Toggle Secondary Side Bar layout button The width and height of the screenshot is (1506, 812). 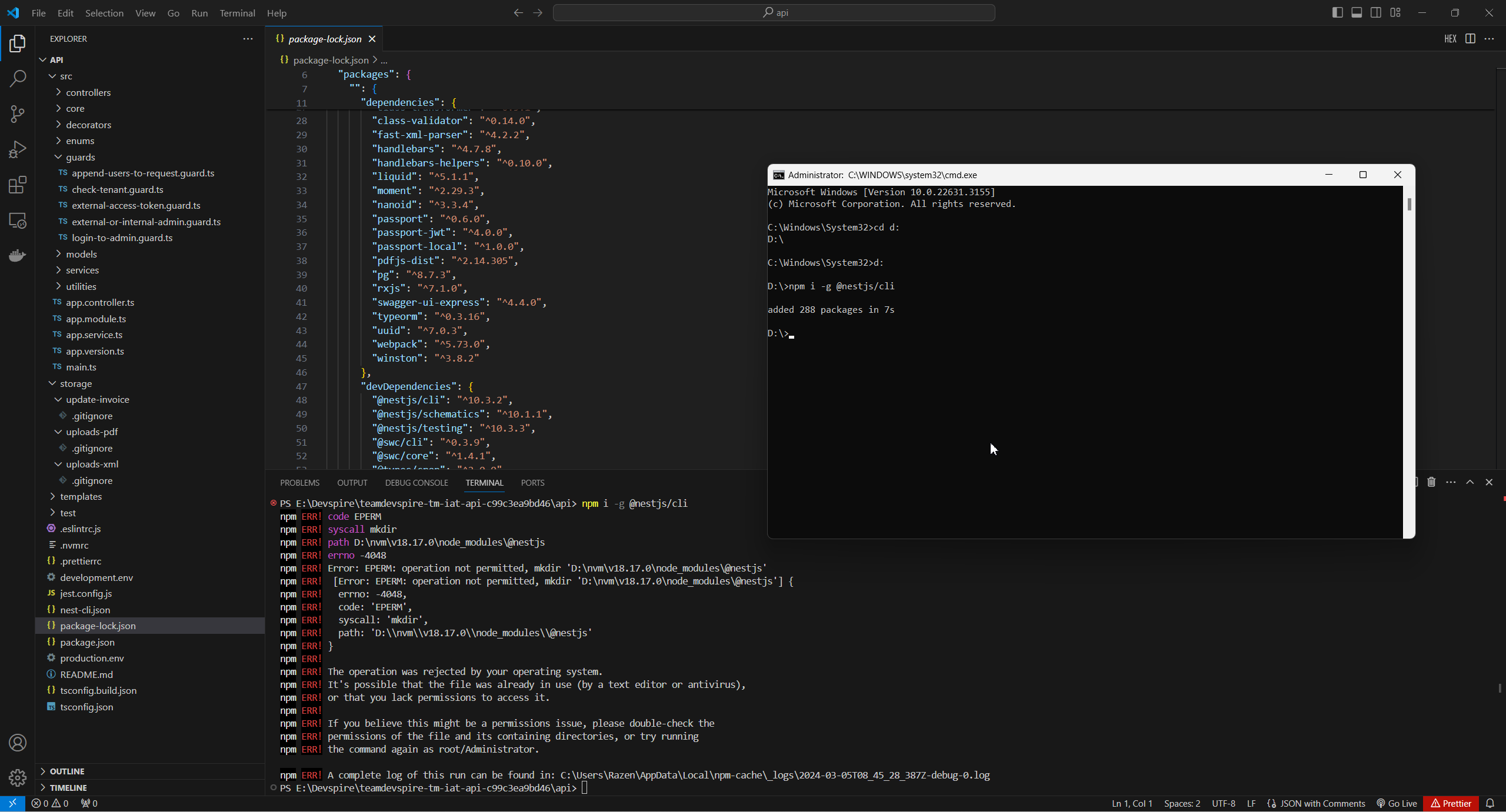[x=1376, y=12]
